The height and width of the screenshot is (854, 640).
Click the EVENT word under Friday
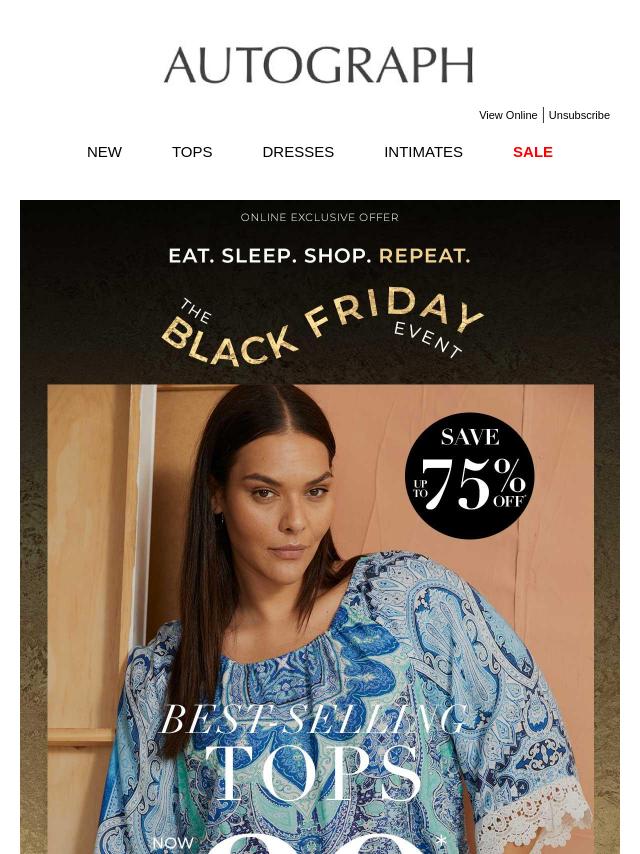(x=428, y=339)
